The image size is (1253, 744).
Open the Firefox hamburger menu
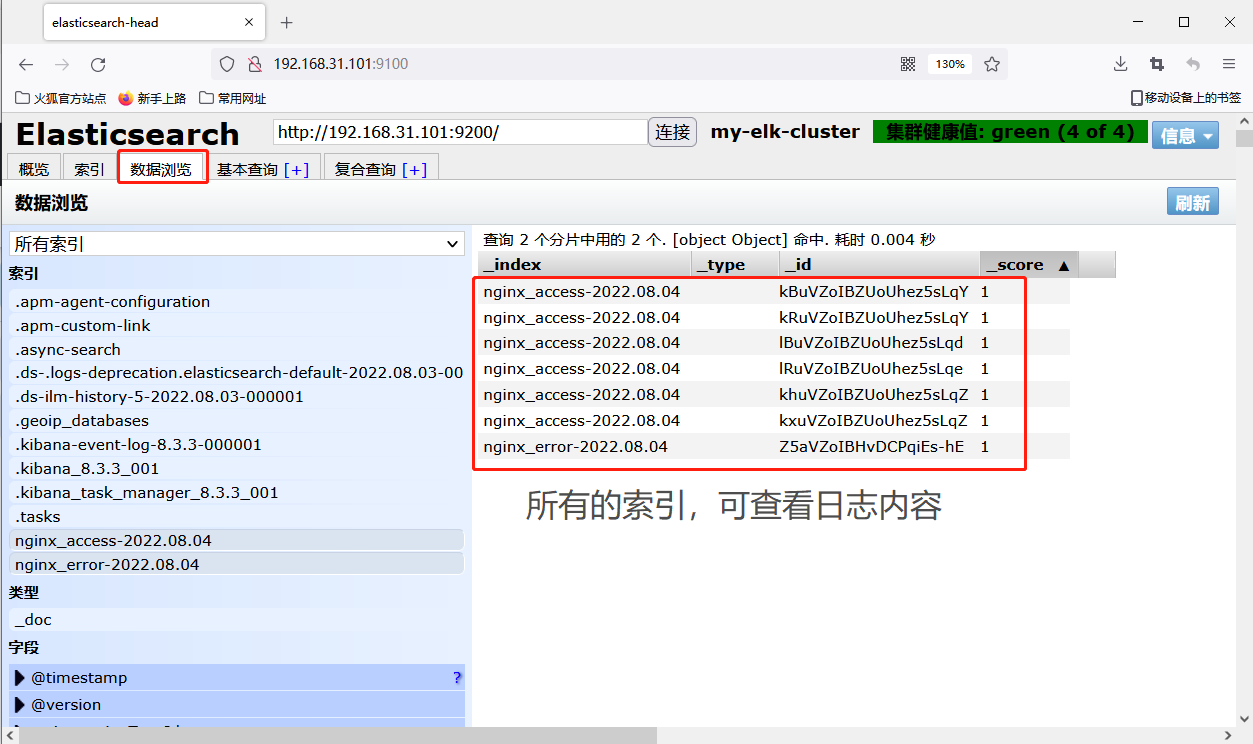1229,64
